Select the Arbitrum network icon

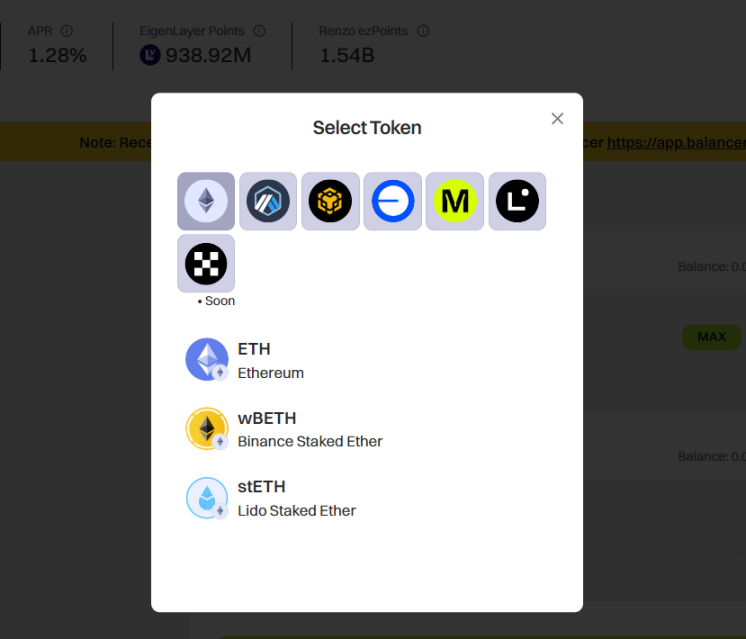tap(268, 201)
